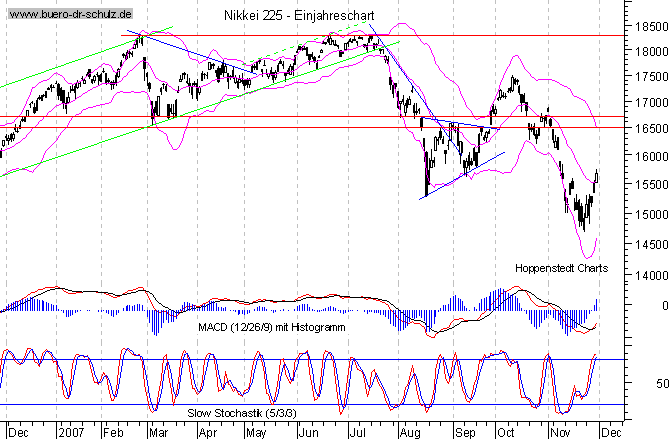672x439 pixels.
Task: Select the Mar label on the time axis
Action: point(160,434)
